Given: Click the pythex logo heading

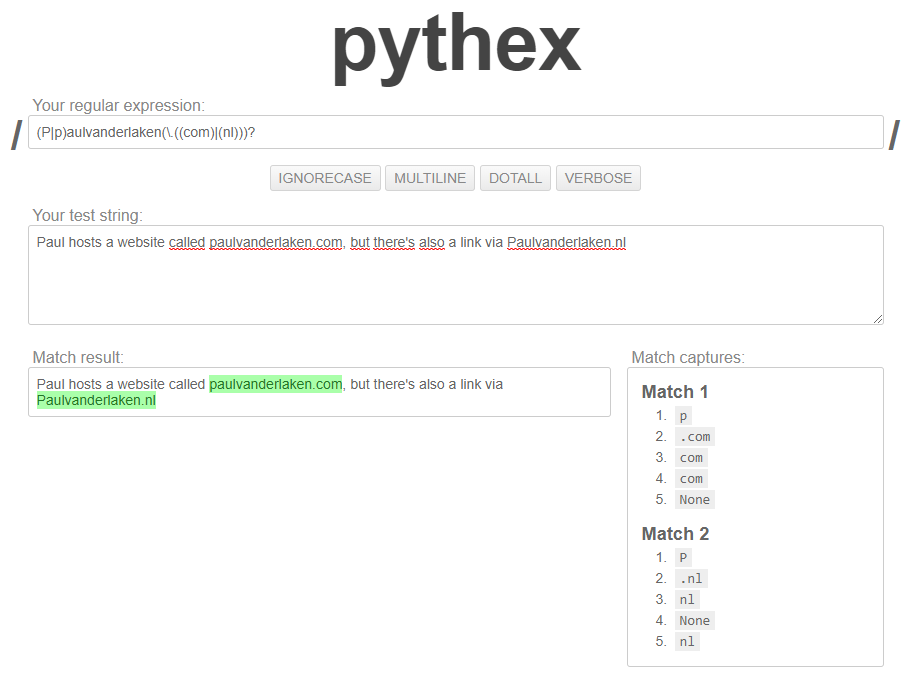Looking at the screenshot, I should tap(455, 47).
